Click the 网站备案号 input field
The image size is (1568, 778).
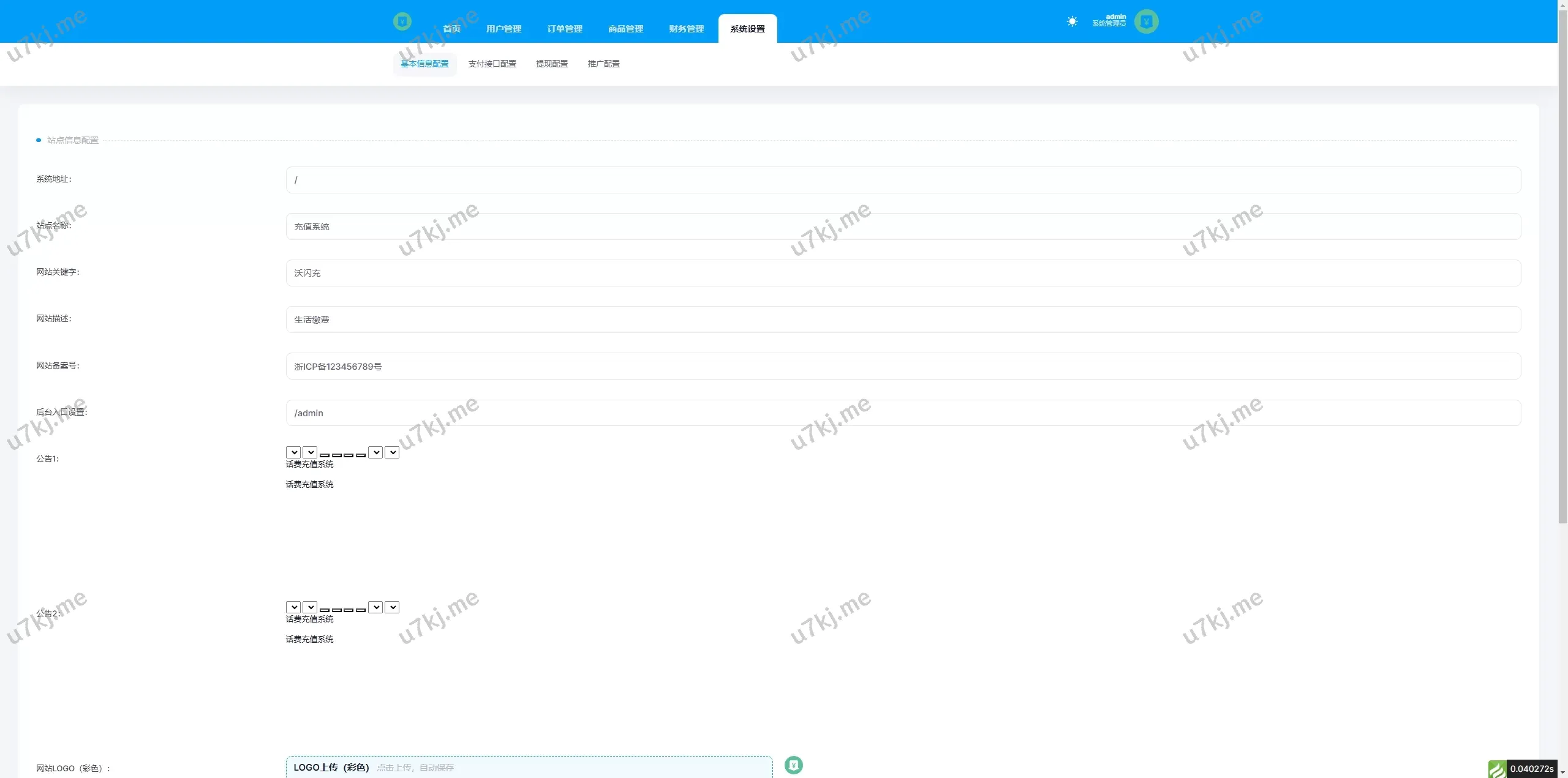(903, 366)
